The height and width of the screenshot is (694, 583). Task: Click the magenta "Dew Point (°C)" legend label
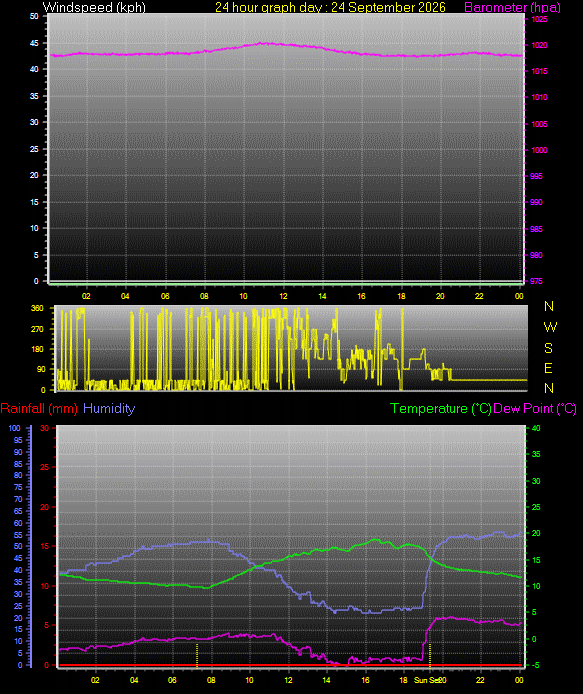pyautogui.click(x=535, y=409)
